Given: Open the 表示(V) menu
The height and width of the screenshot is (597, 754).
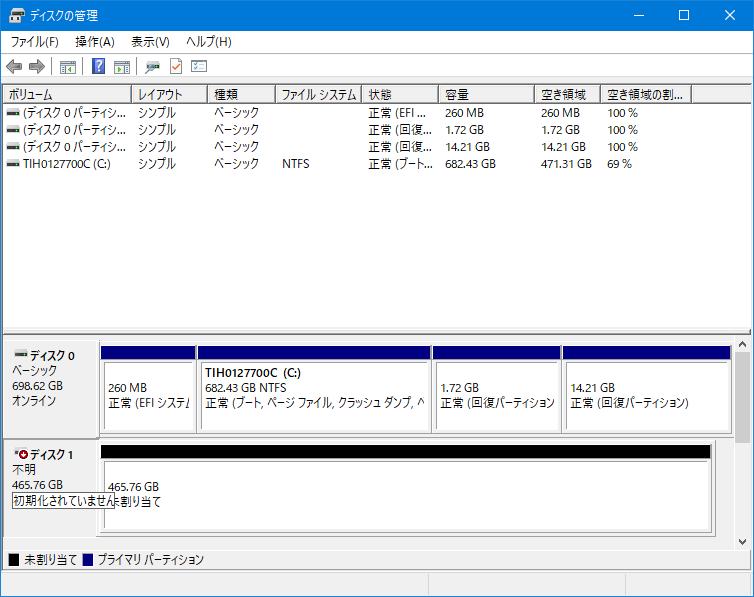Looking at the screenshot, I should tap(151, 42).
